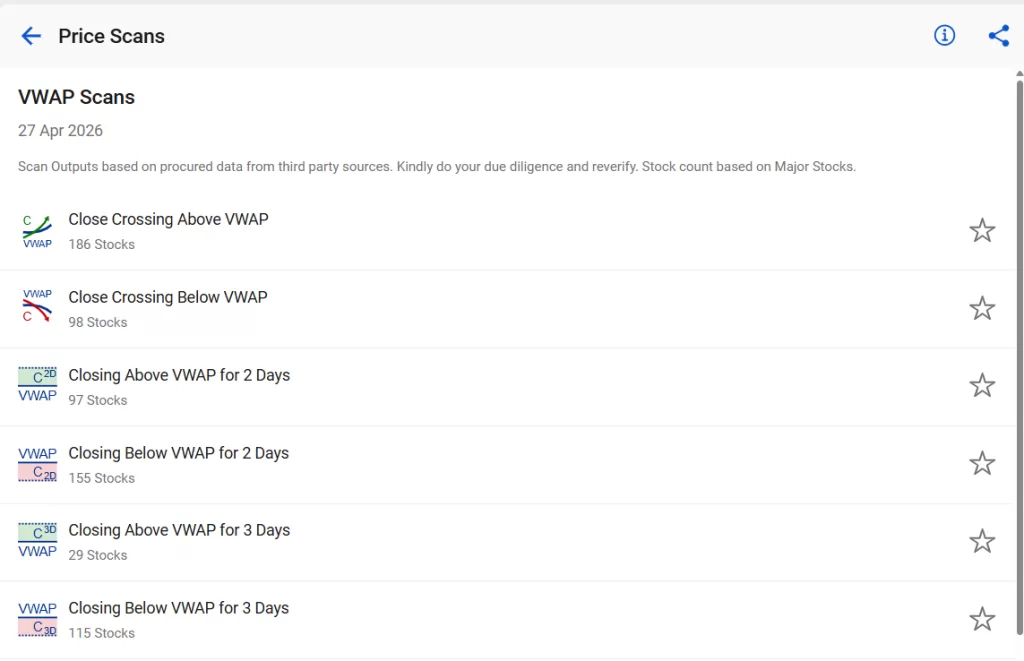Image resolution: width=1024 pixels, height=661 pixels.
Task: Click the back arrow to leave Price Scans
Action: click(x=30, y=36)
